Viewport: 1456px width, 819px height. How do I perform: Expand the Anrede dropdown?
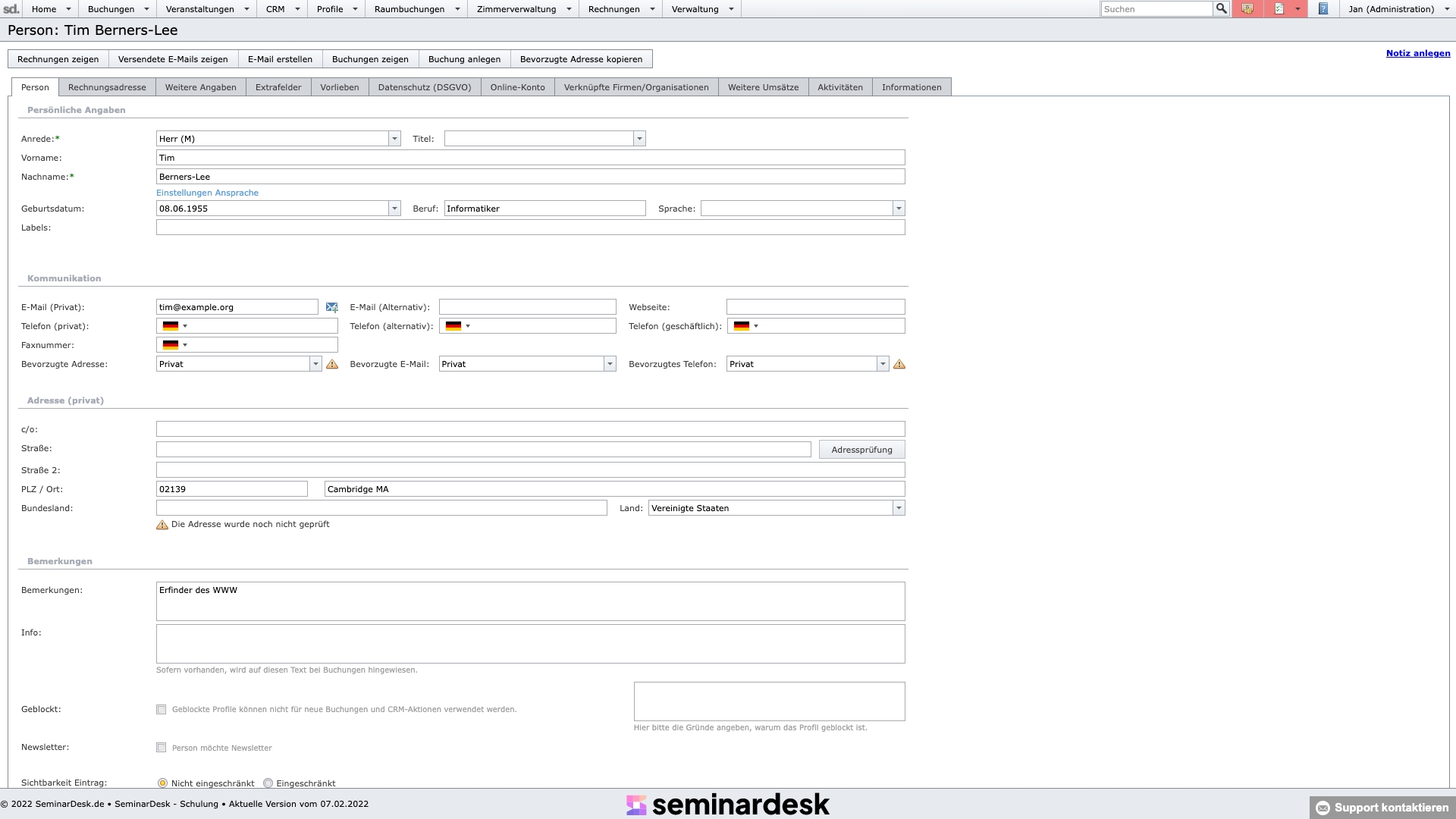point(394,139)
